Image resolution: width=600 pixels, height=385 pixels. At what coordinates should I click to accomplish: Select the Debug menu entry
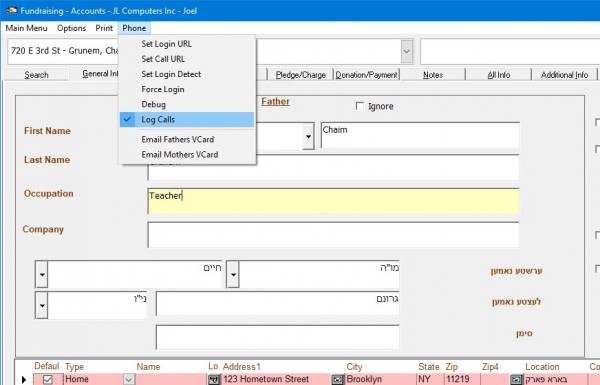point(187,104)
